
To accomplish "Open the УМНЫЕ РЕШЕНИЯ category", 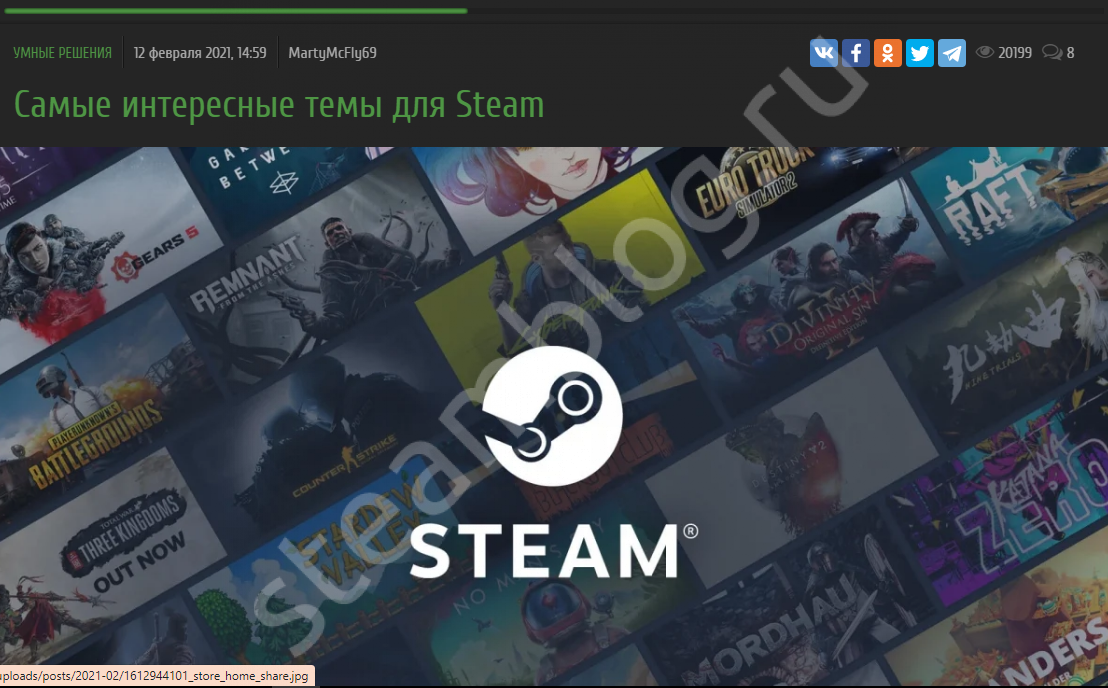I will (62, 53).
